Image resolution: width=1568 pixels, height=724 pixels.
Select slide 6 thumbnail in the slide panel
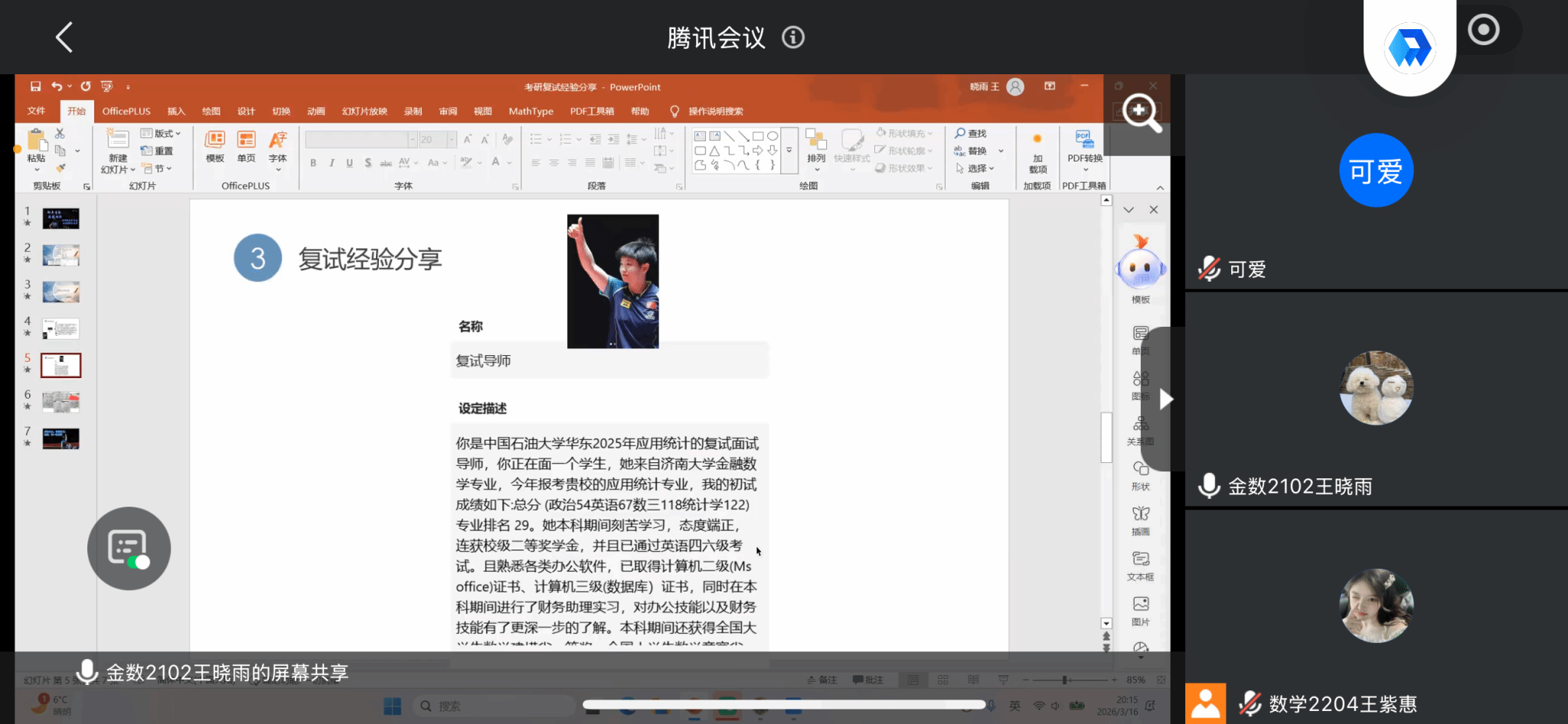tap(60, 402)
